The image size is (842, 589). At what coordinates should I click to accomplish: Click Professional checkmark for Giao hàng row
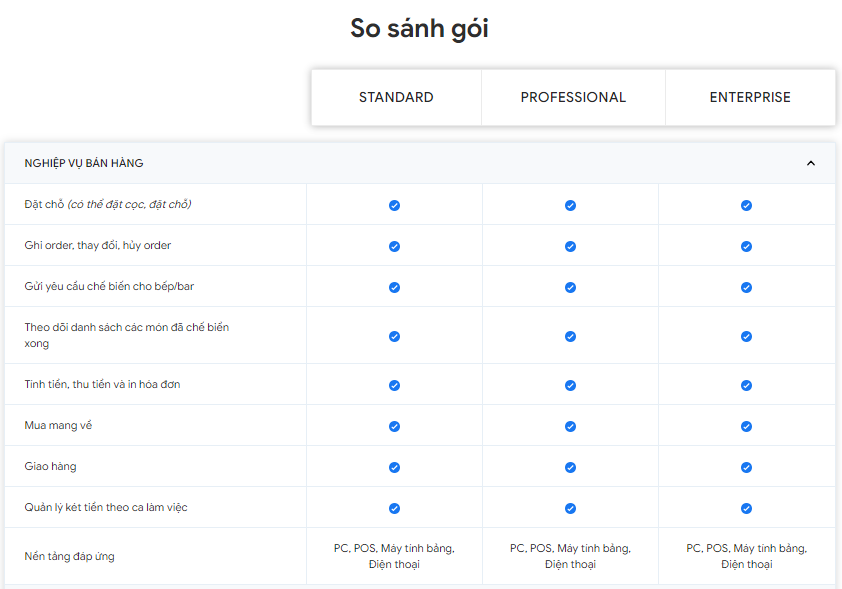coord(570,467)
